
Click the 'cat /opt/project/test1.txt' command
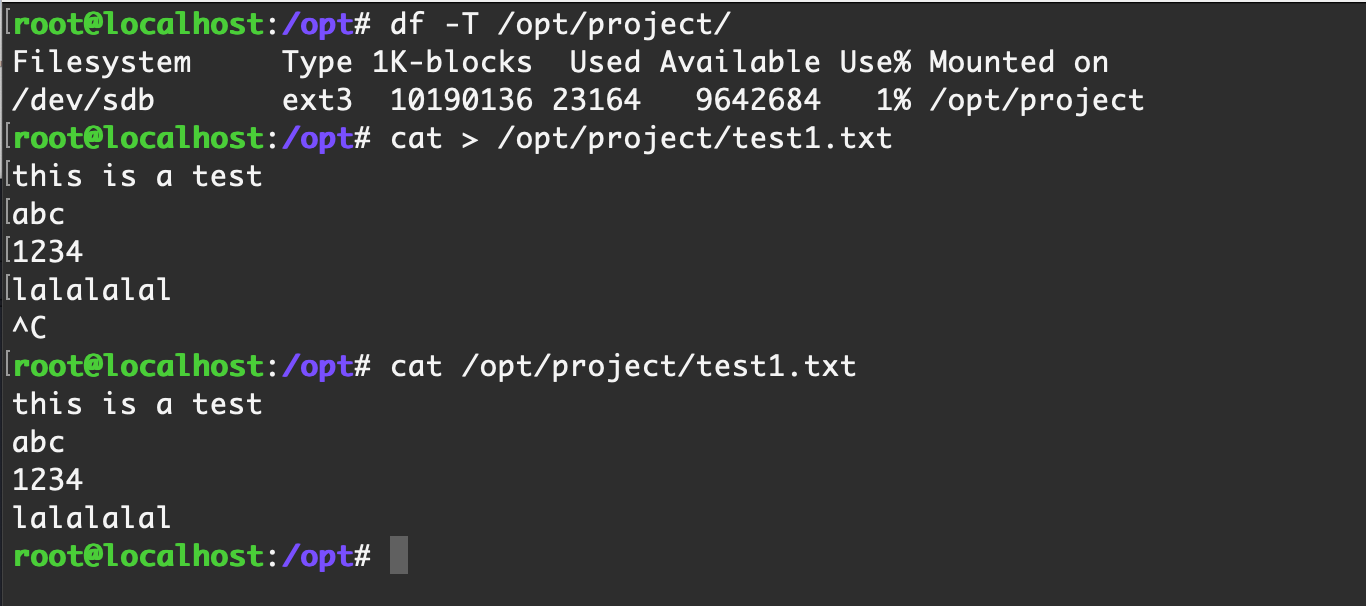click(623, 366)
